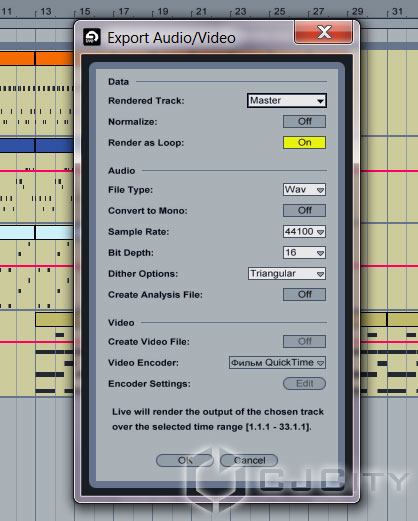Click bar 13 on the timeline ruler

(x=45, y=12)
